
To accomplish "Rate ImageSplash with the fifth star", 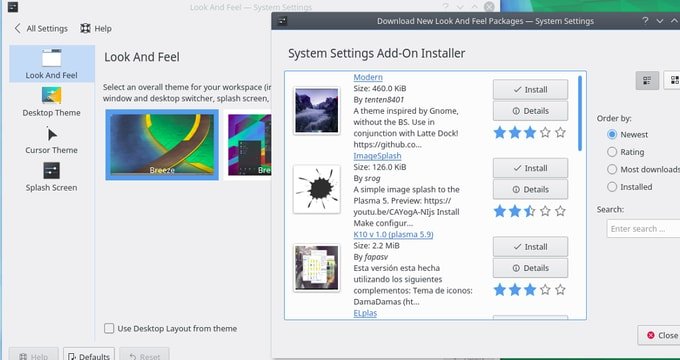I will click(560, 211).
